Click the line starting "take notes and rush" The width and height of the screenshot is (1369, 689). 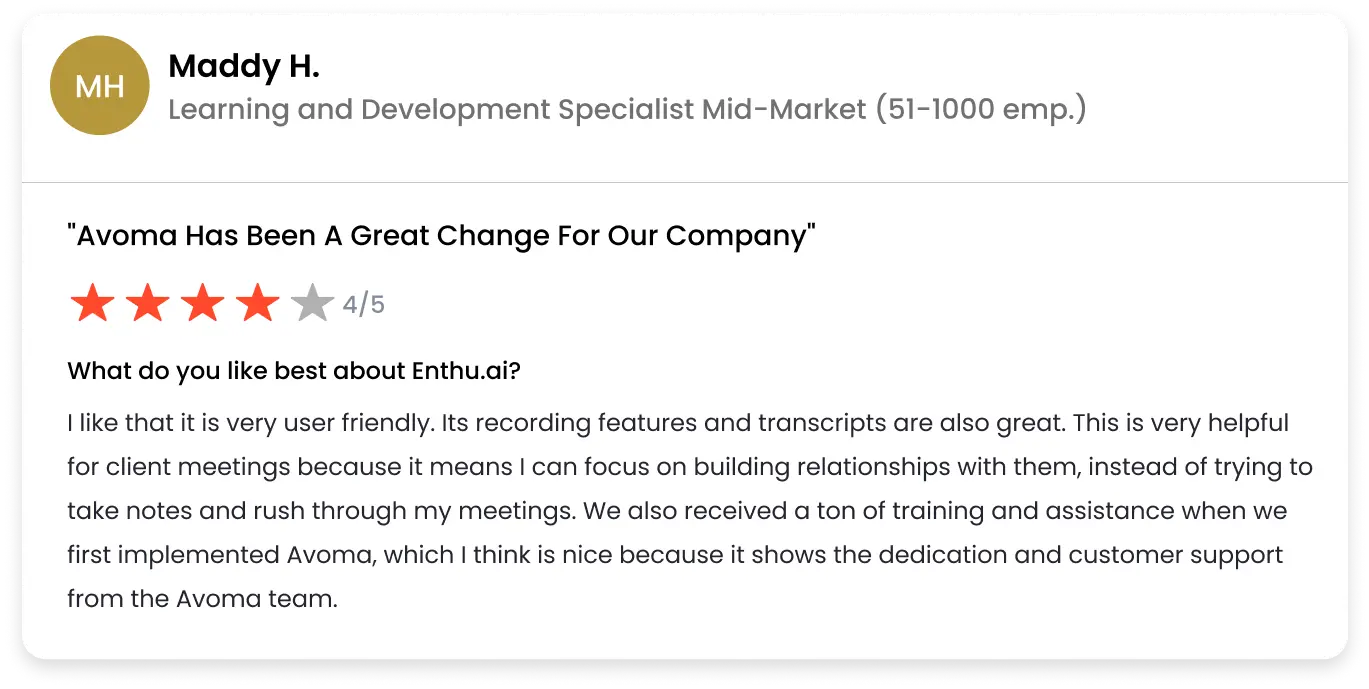(x=677, y=511)
